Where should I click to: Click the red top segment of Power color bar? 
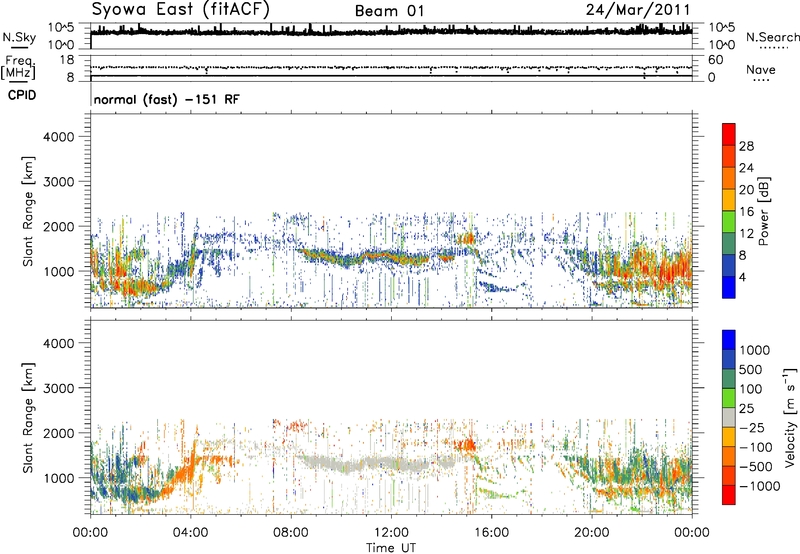coord(729,134)
